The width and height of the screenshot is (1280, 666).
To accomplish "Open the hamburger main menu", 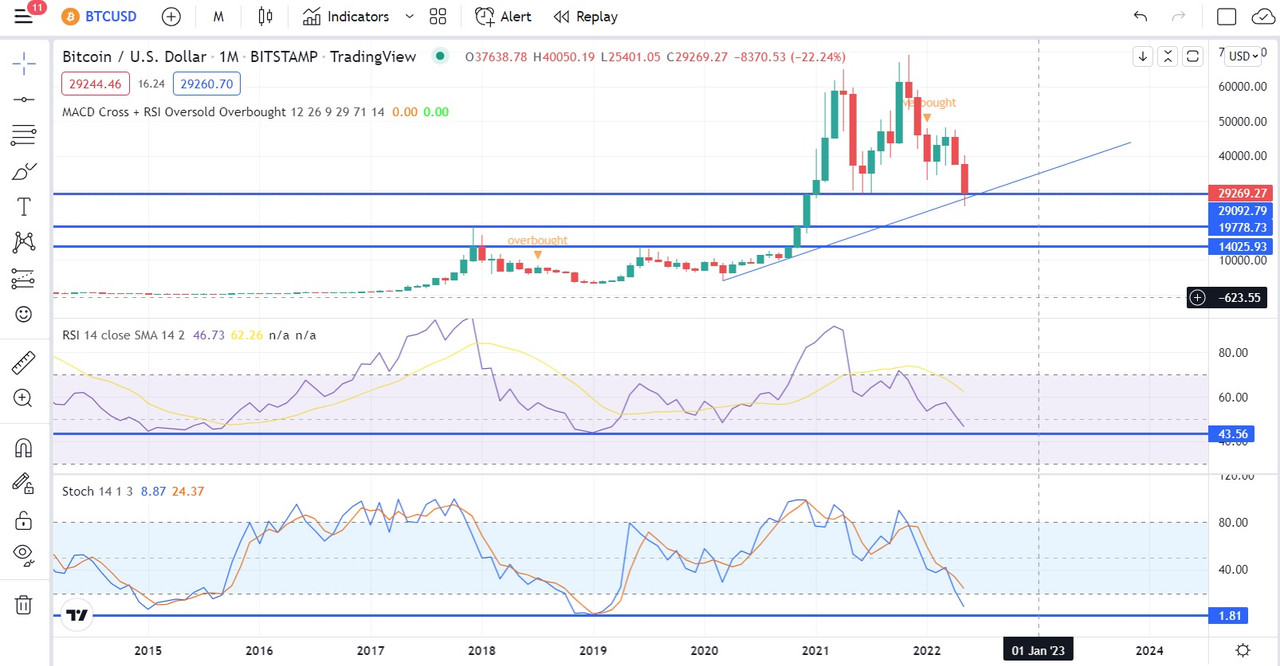I will click(24, 16).
